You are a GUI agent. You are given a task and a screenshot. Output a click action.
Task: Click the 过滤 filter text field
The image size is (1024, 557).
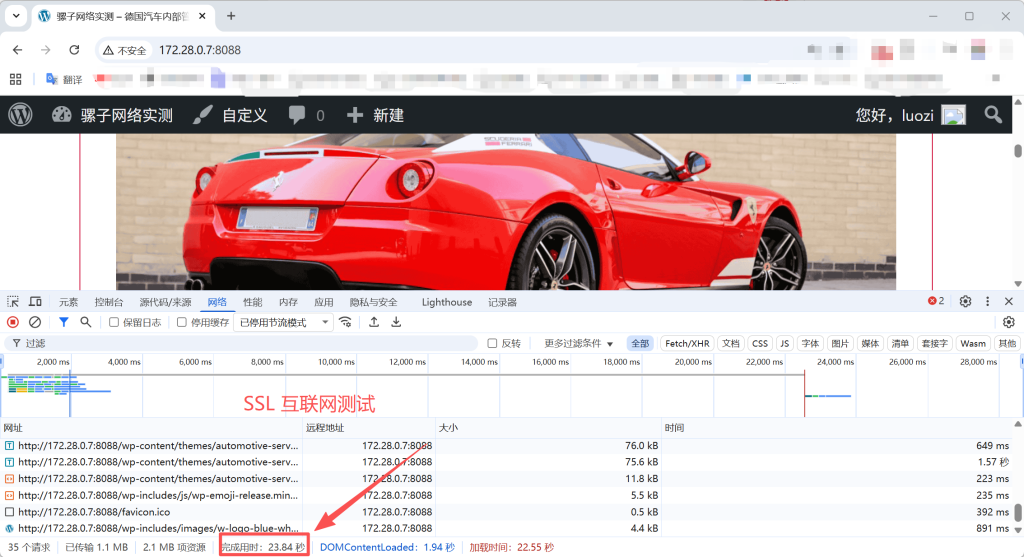(240, 343)
